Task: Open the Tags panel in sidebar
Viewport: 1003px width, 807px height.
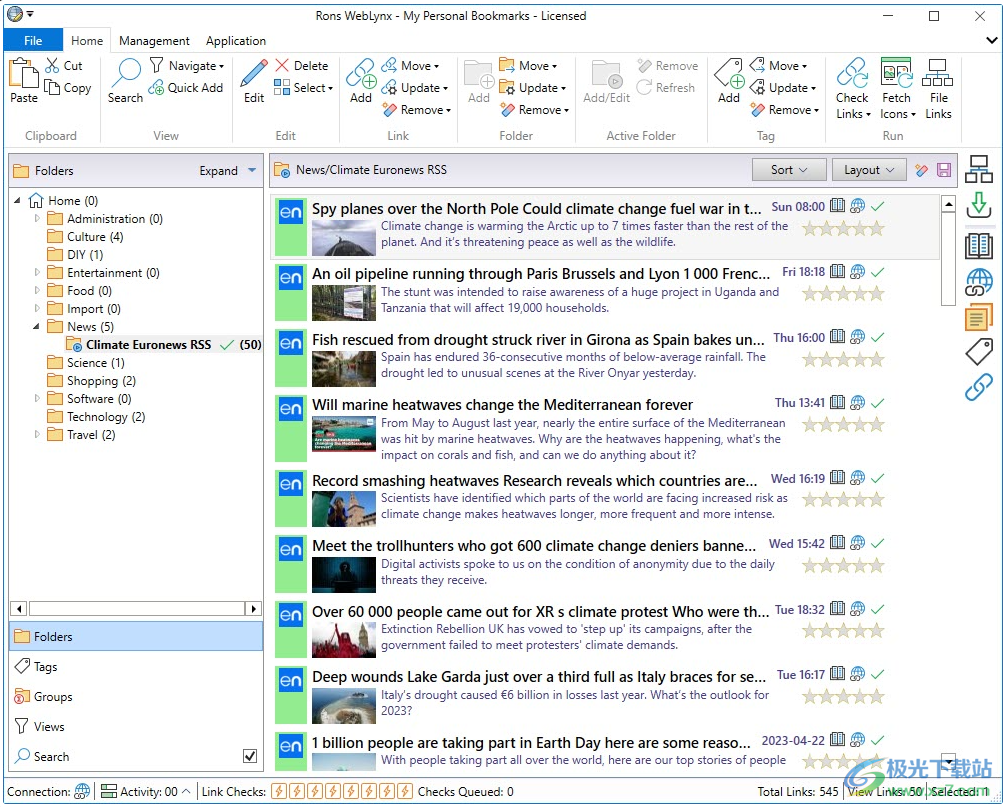Action: (x=46, y=667)
